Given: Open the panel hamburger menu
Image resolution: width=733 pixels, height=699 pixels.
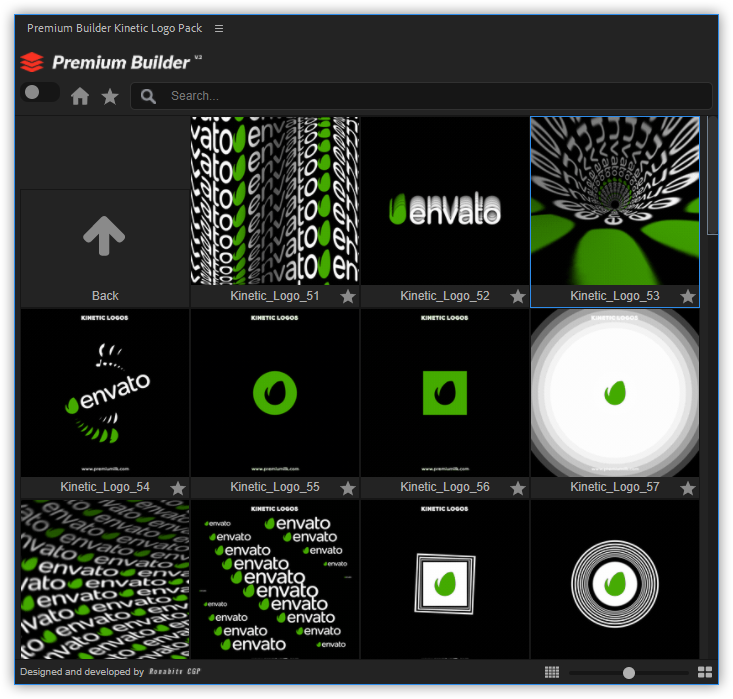Looking at the screenshot, I should click(x=219, y=29).
